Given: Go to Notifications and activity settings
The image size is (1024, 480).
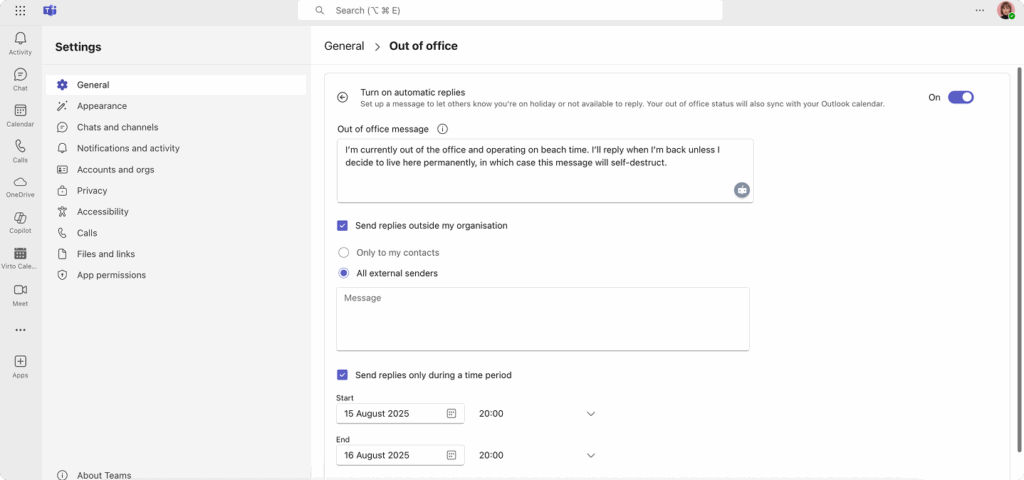Looking at the screenshot, I should (128, 148).
